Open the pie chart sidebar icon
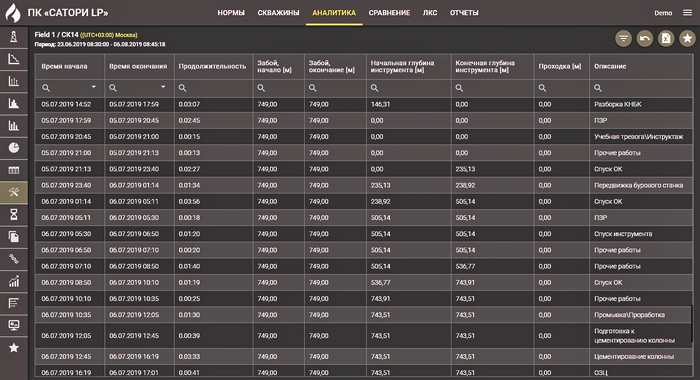This screenshot has width=700, height=380. coord(14,148)
